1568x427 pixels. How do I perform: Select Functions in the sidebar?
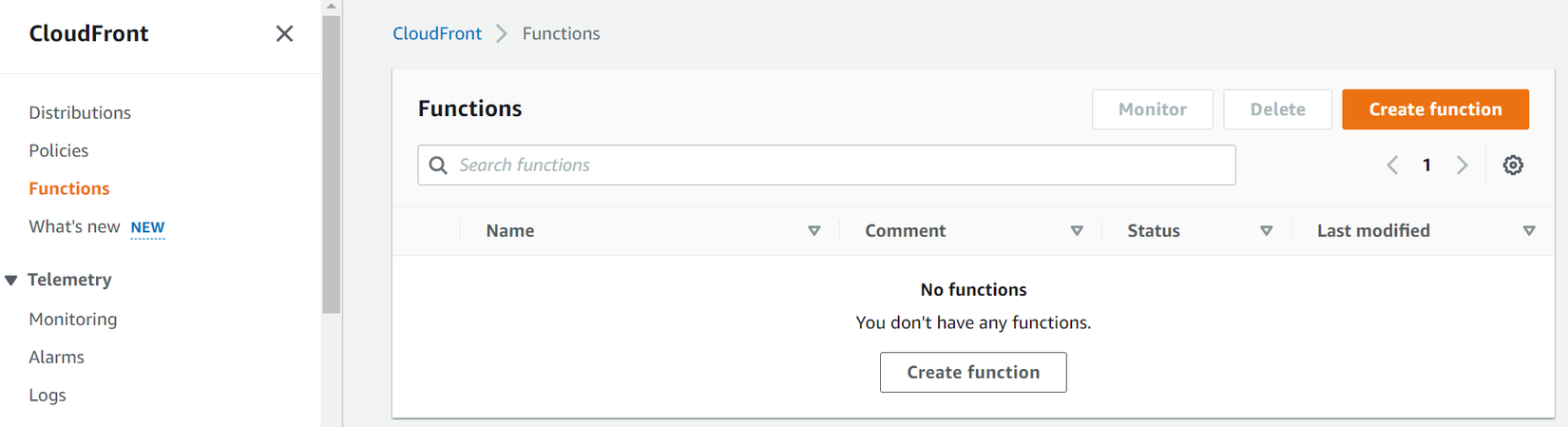69,188
